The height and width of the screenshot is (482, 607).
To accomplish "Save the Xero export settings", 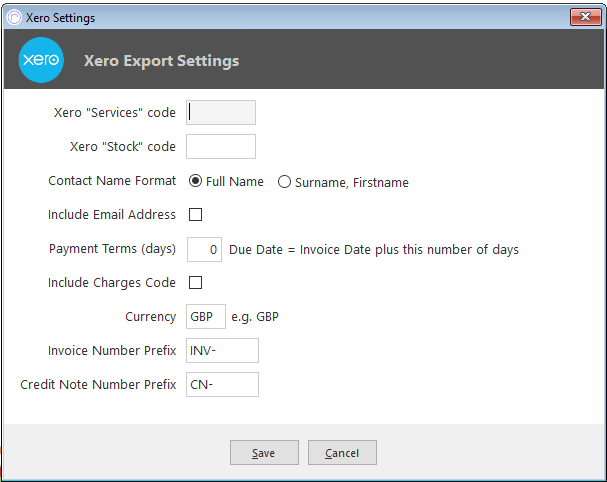I will point(264,453).
